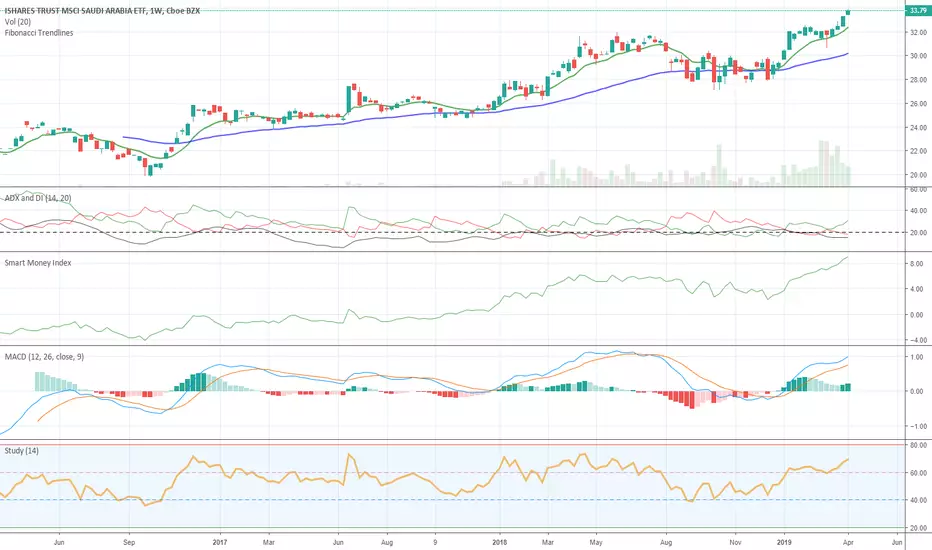Click the May label on the time axis

click(x=596, y=542)
